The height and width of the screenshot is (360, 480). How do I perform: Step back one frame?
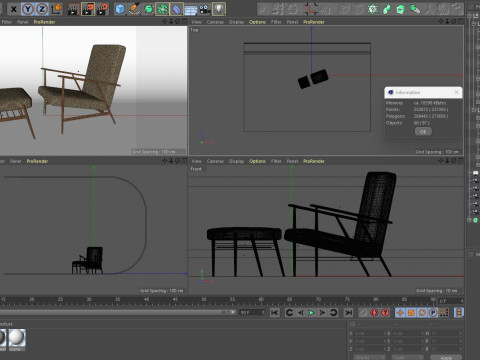[x=300, y=313]
